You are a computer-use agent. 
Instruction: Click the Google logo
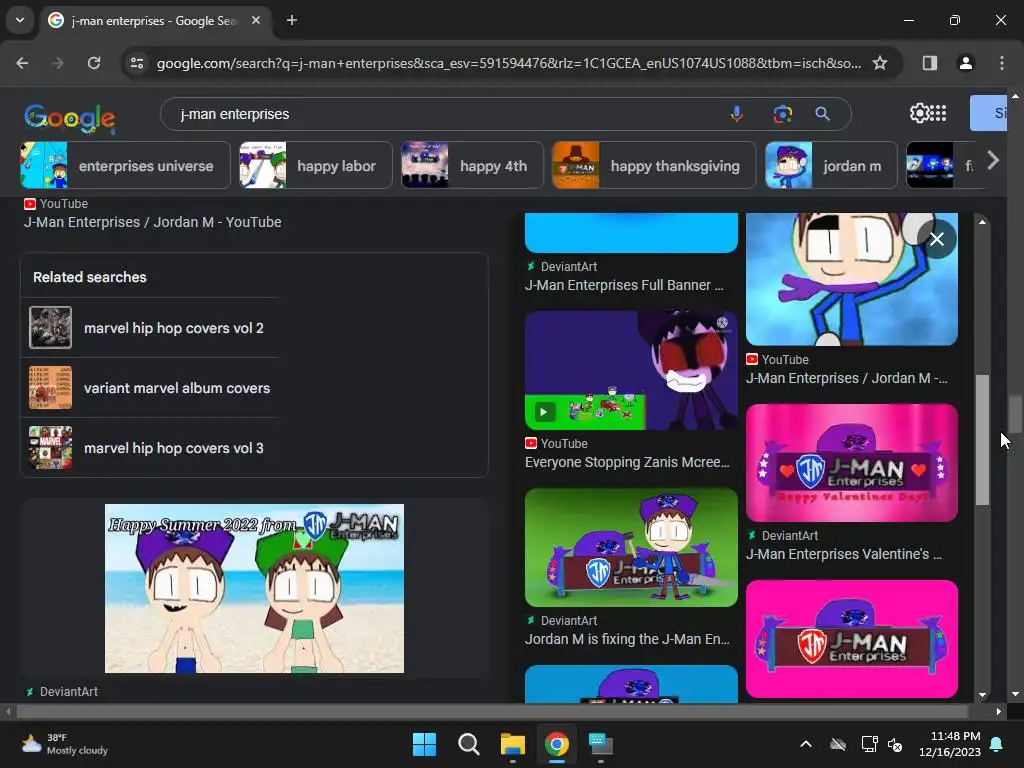[70, 118]
